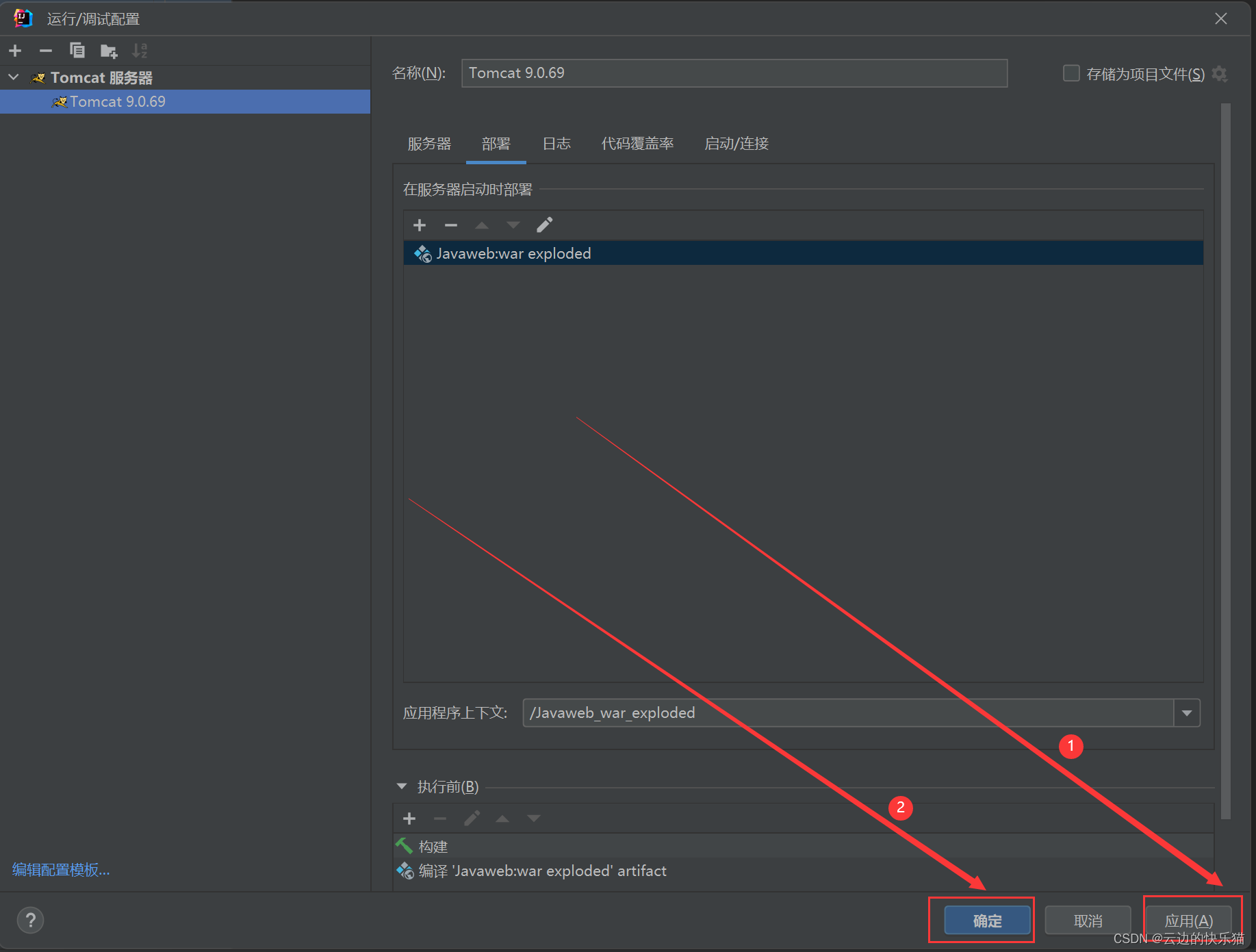Select the Tomcat 9.0.69 configuration
The width and height of the screenshot is (1256, 952).
click(185, 102)
